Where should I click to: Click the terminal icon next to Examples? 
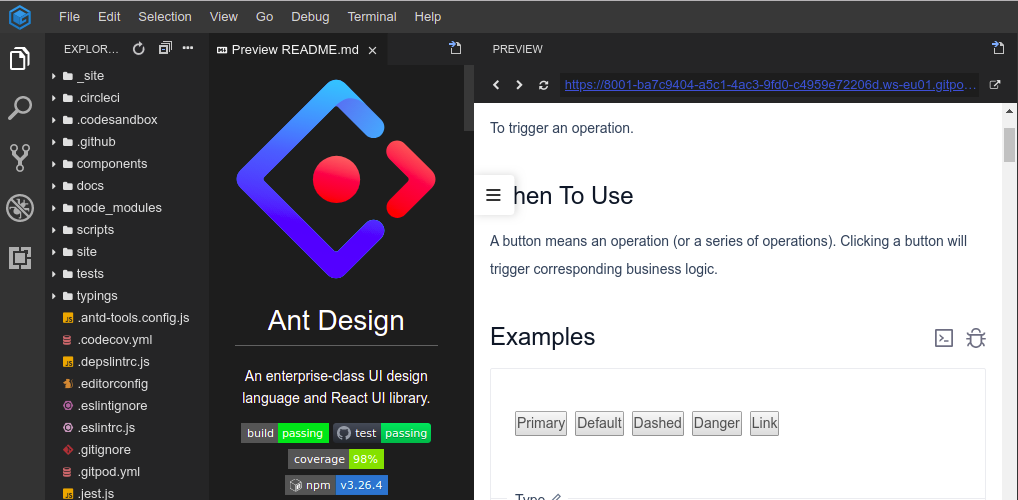[944, 338]
